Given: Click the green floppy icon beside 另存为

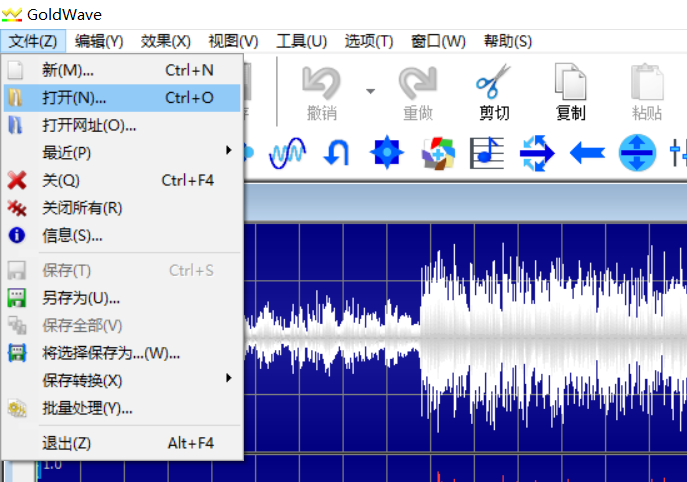Looking at the screenshot, I should pos(17,298).
